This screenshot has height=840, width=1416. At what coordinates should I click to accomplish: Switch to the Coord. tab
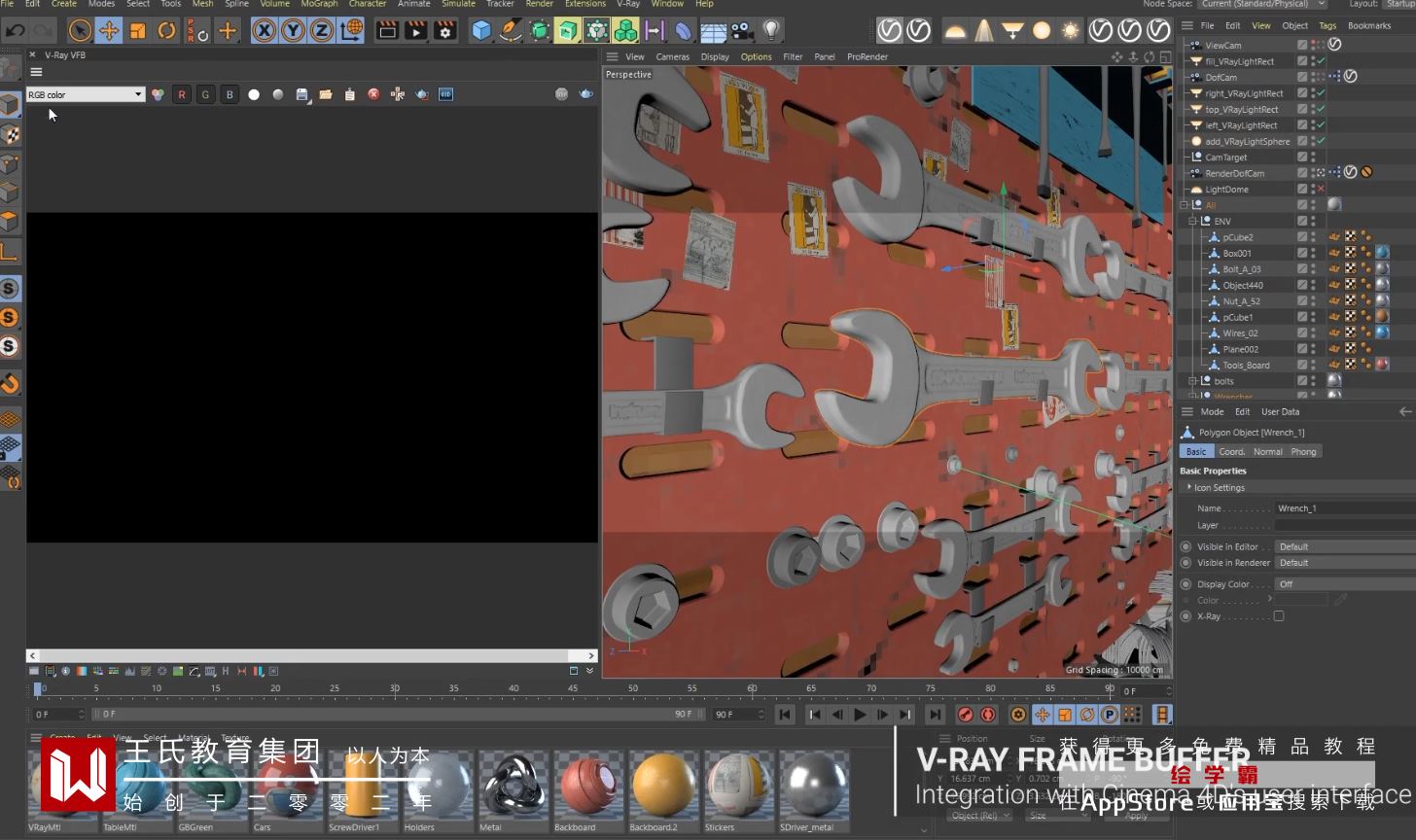click(1231, 451)
